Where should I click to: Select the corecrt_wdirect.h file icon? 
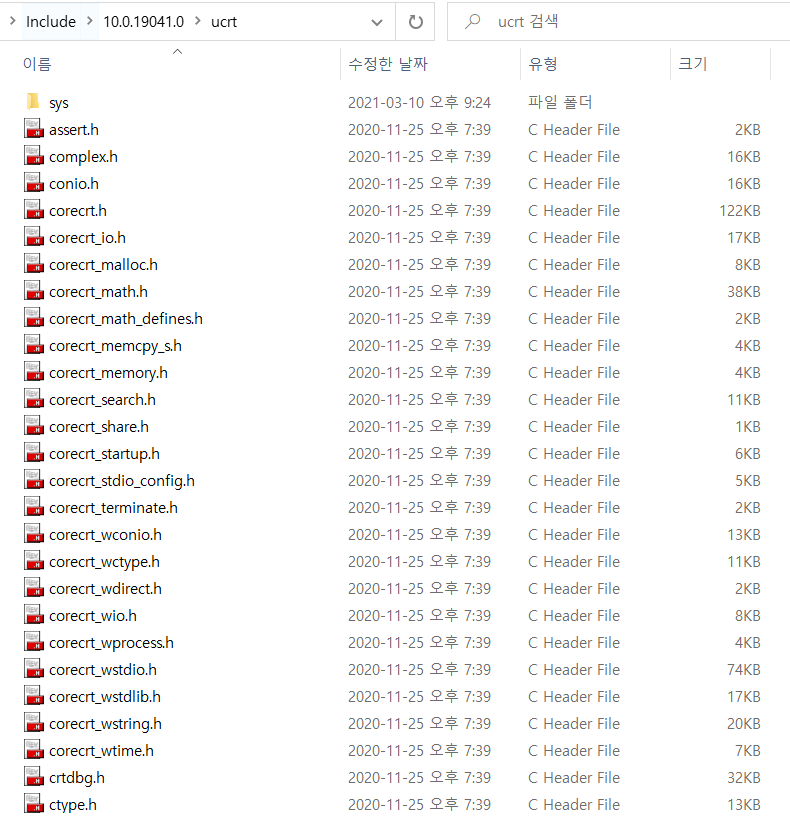[34, 588]
